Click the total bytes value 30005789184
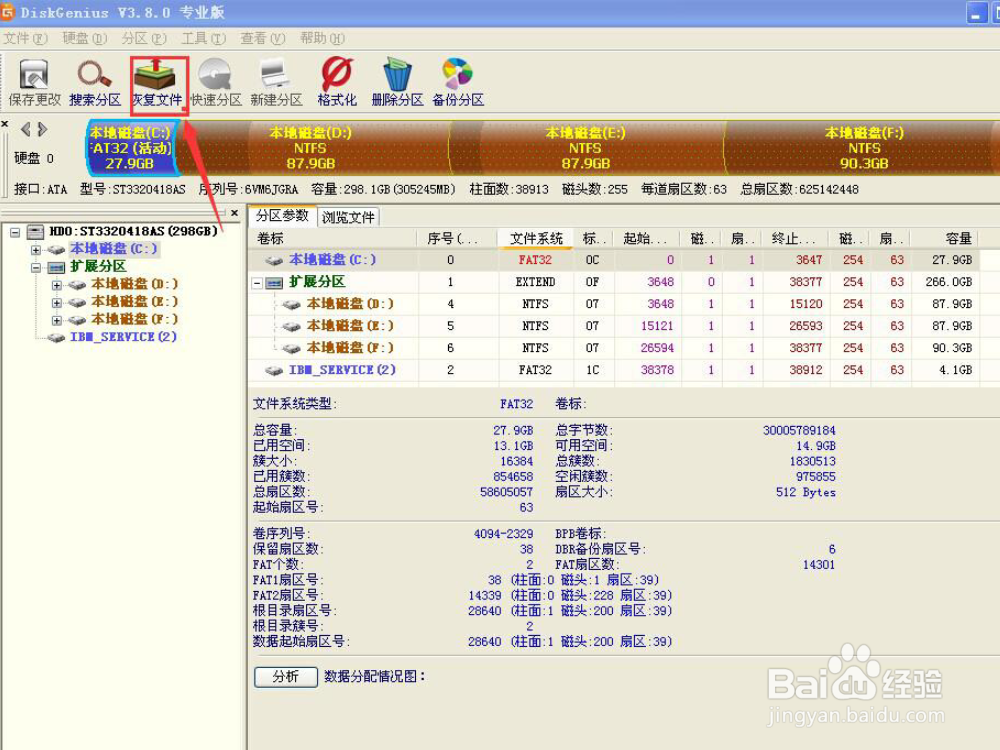 tap(799, 430)
